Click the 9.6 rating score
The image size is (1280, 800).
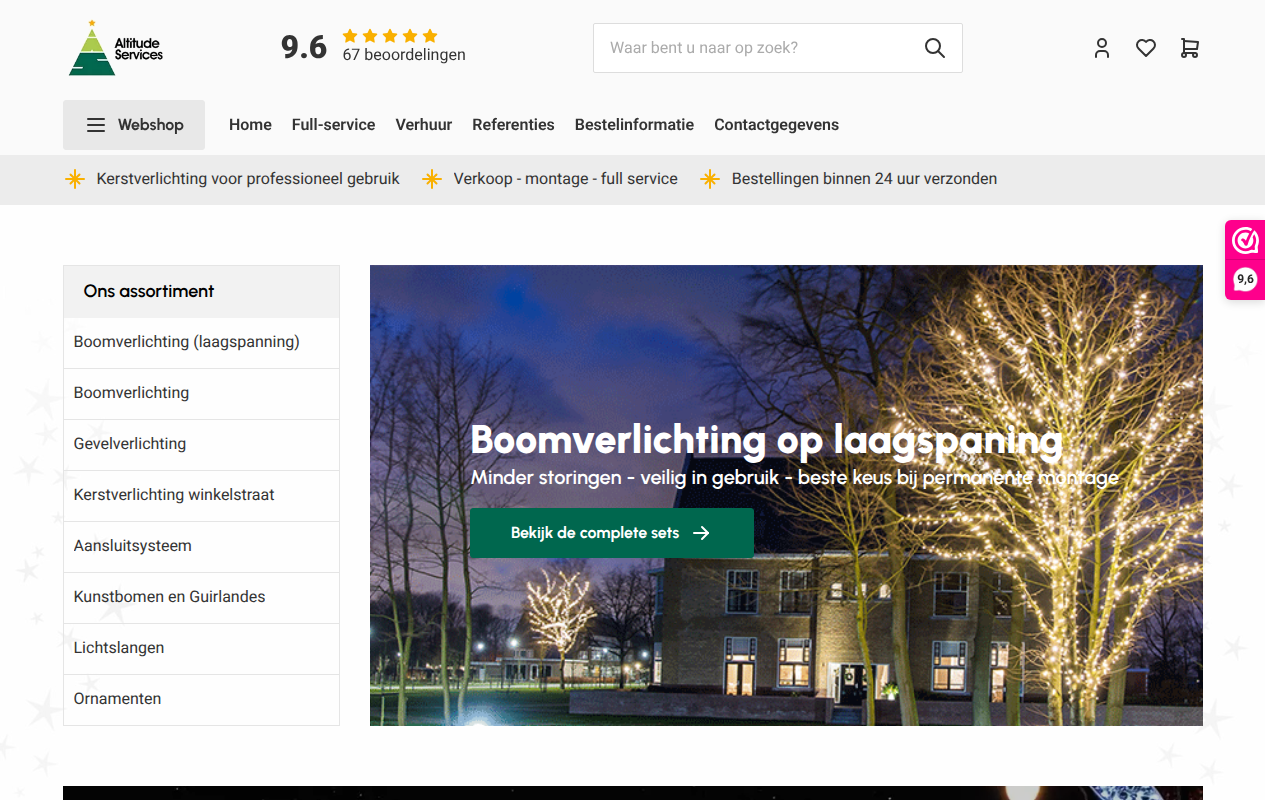[x=304, y=47]
